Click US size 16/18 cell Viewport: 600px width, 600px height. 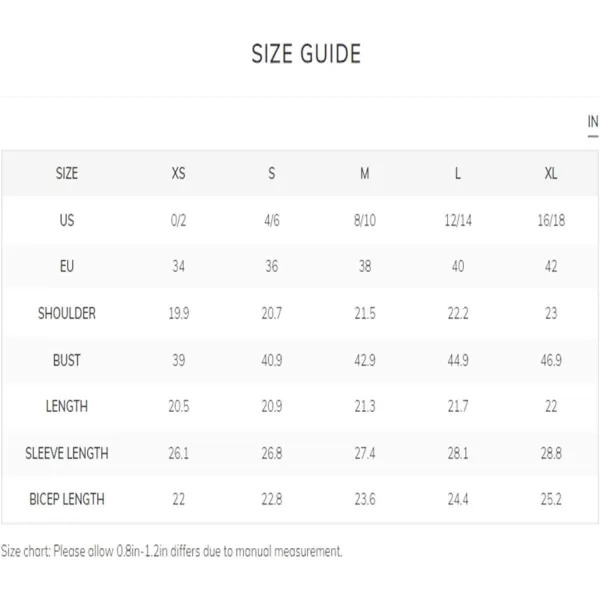click(x=551, y=220)
